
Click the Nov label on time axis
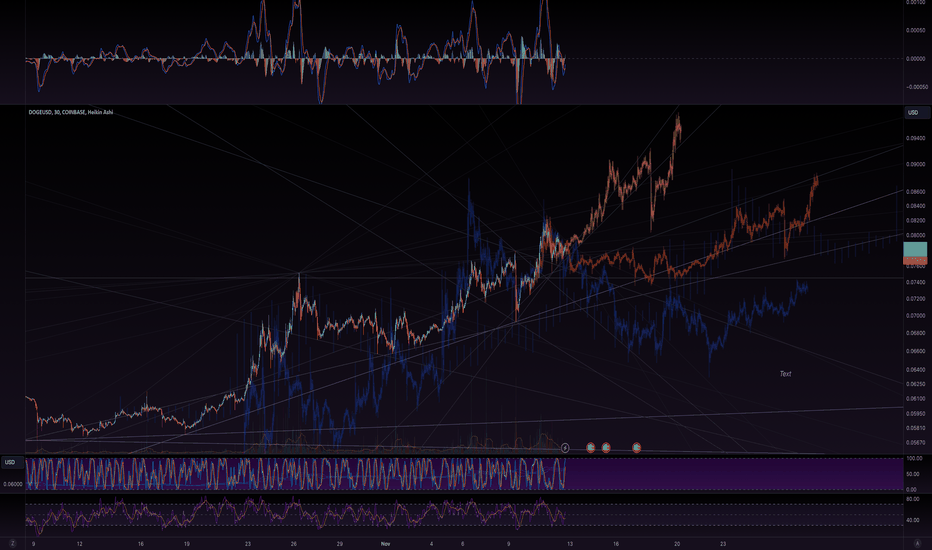tap(385, 543)
